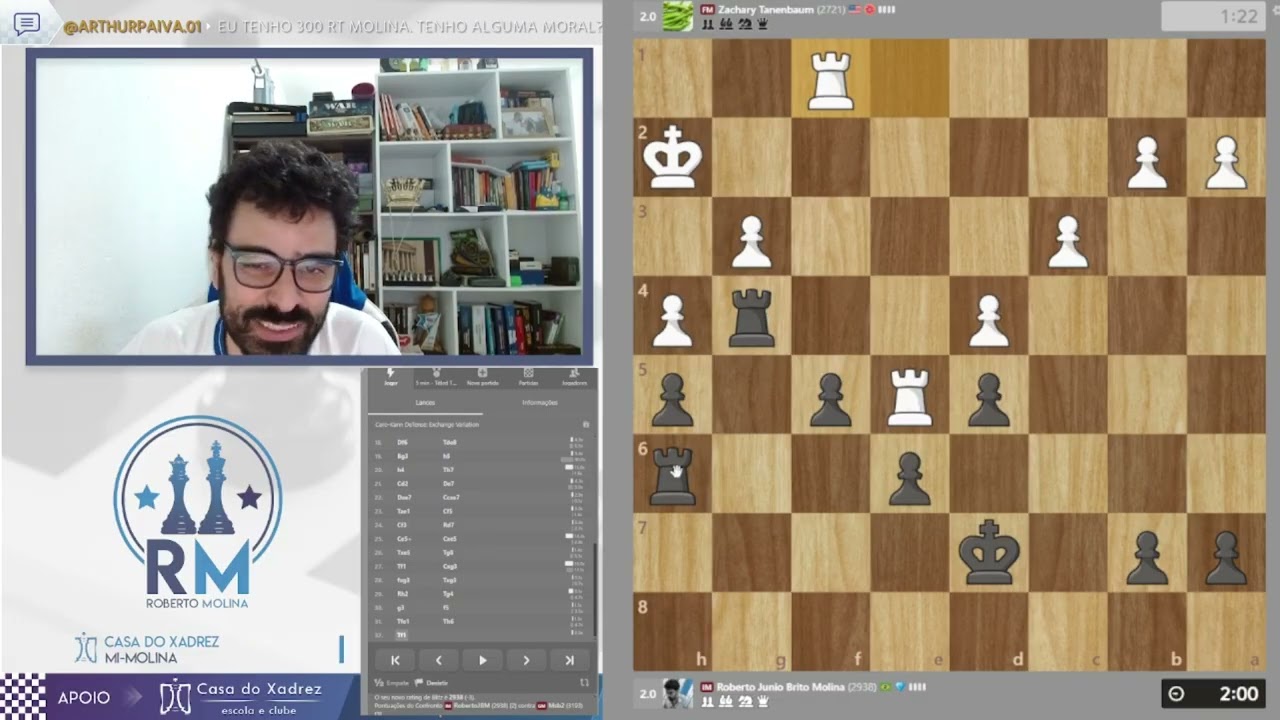Pick the white pawn on b2

(1146, 163)
